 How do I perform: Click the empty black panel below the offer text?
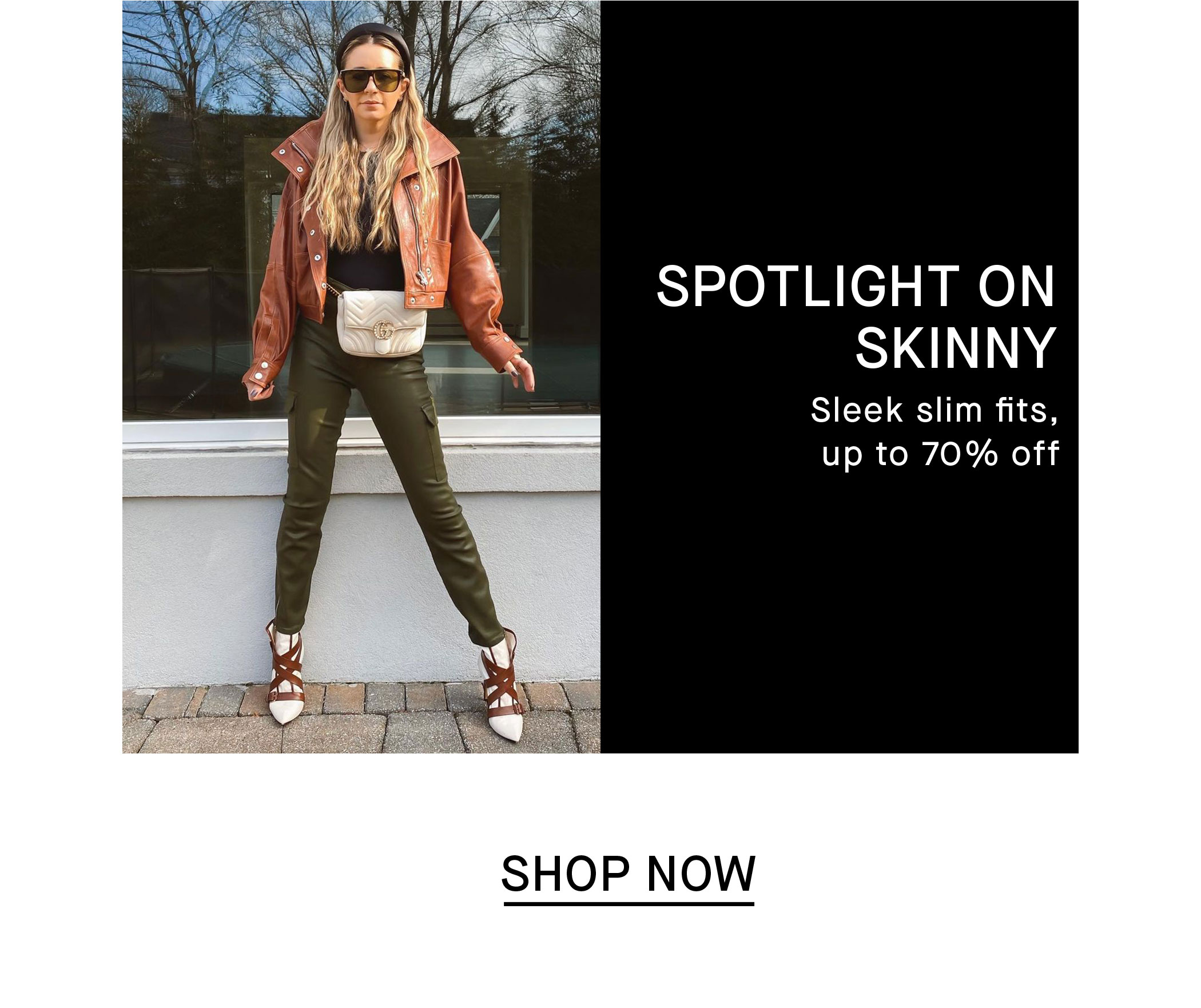pyautogui.click(x=839, y=612)
